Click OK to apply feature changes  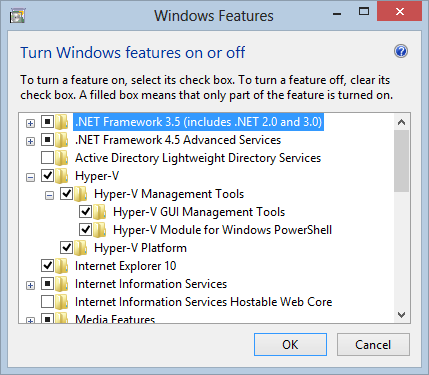click(290, 344)
